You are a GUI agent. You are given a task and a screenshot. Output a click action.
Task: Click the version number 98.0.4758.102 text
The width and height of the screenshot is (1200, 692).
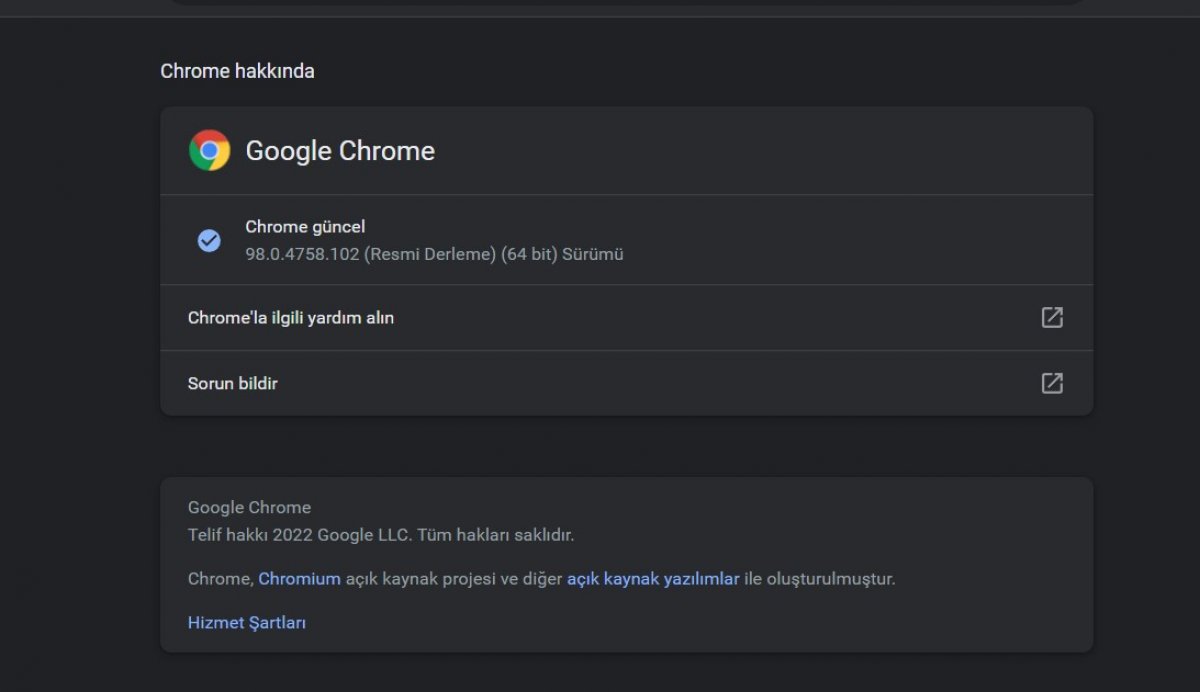coord(302,254)
